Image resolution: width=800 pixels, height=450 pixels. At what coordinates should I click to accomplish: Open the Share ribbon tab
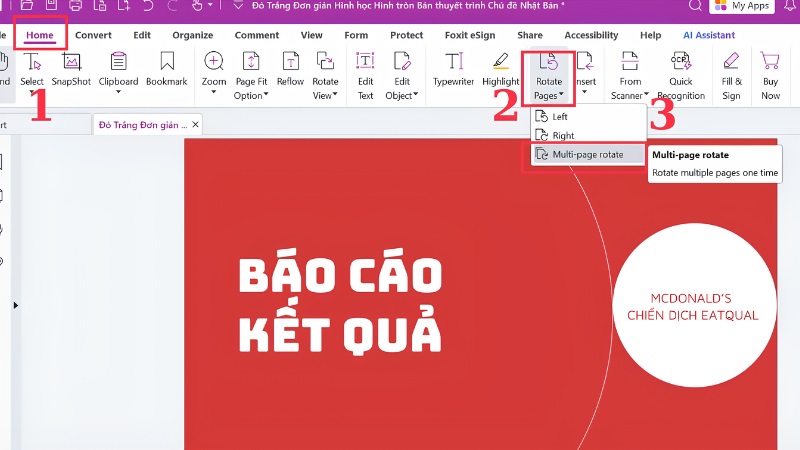530,35
